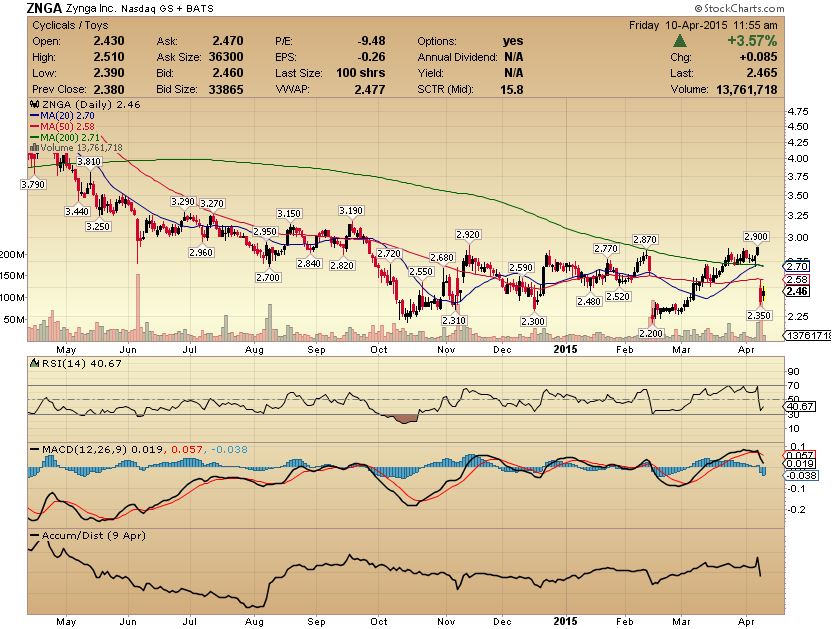This screenshot has height=629, width=834.
Task: Click the Last Size 100 shrs value
Action: click(361, 73)
